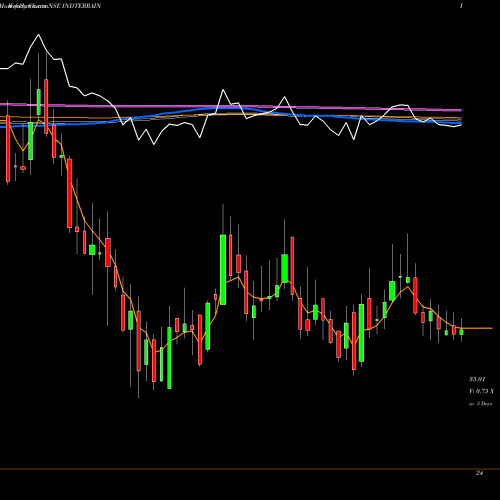Screen dimensions: 500x500
Task: Click the tallest green candle near the chart middle
Action: (x=223, y=270)
